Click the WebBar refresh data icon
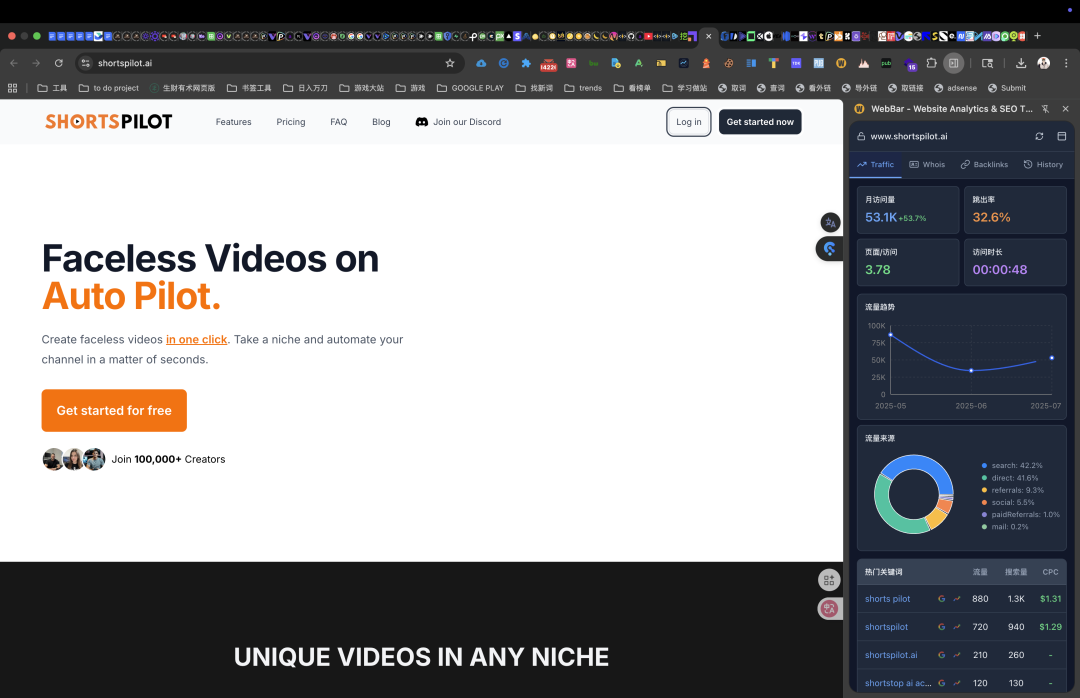The width and height of the screenshot is (1080, 698). point(1039,136)
